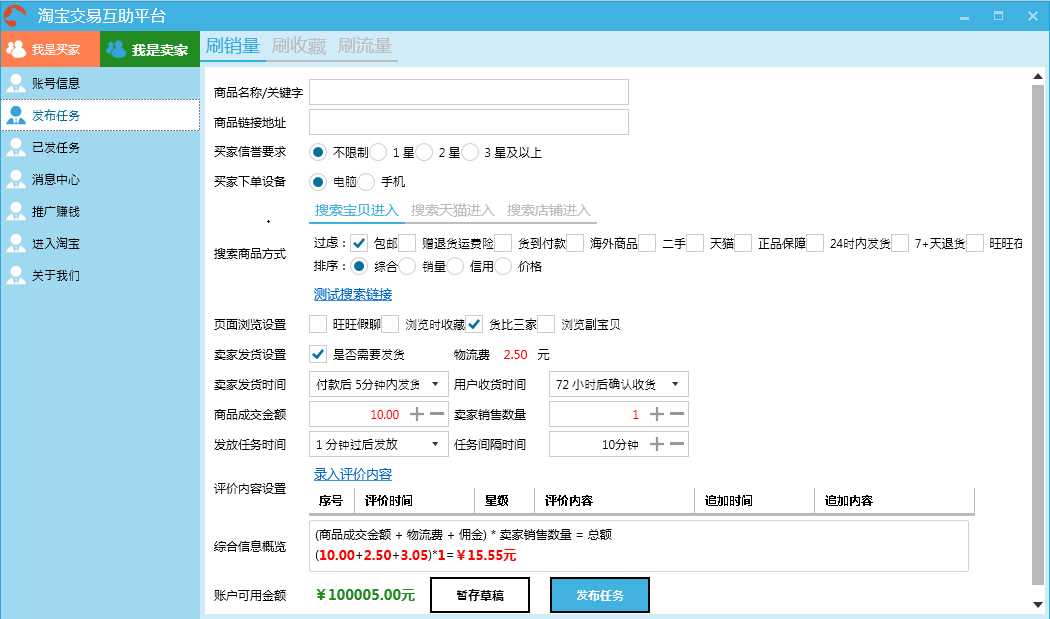
Task: Open the 发放任务时间 dropdown
Action: coord(378,443)
